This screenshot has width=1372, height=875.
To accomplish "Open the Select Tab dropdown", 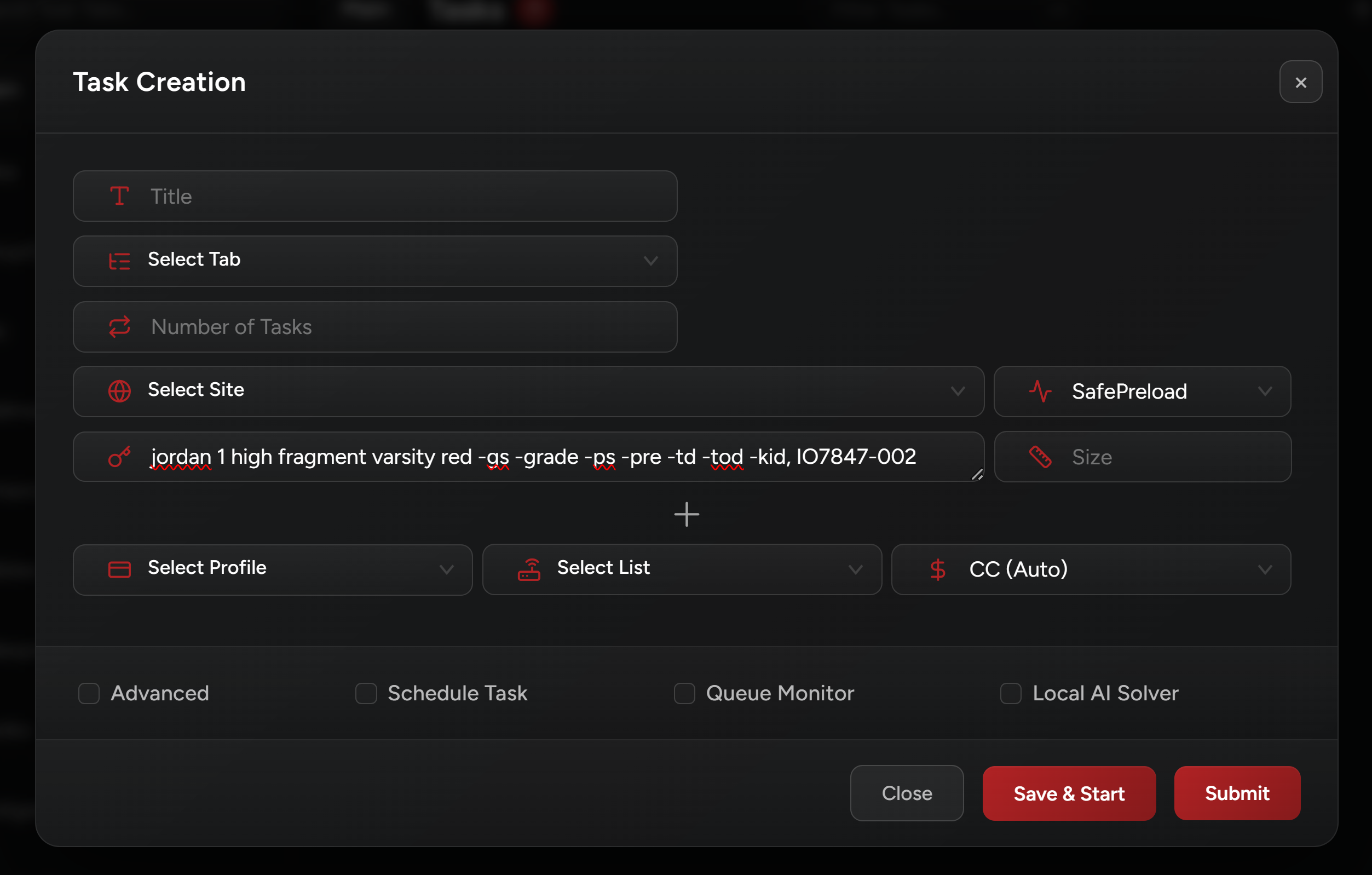I will 375,261.
